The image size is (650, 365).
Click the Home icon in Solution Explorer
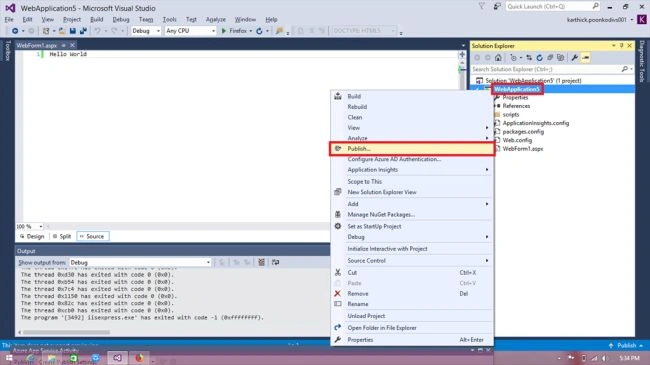(x=498, y=58)
